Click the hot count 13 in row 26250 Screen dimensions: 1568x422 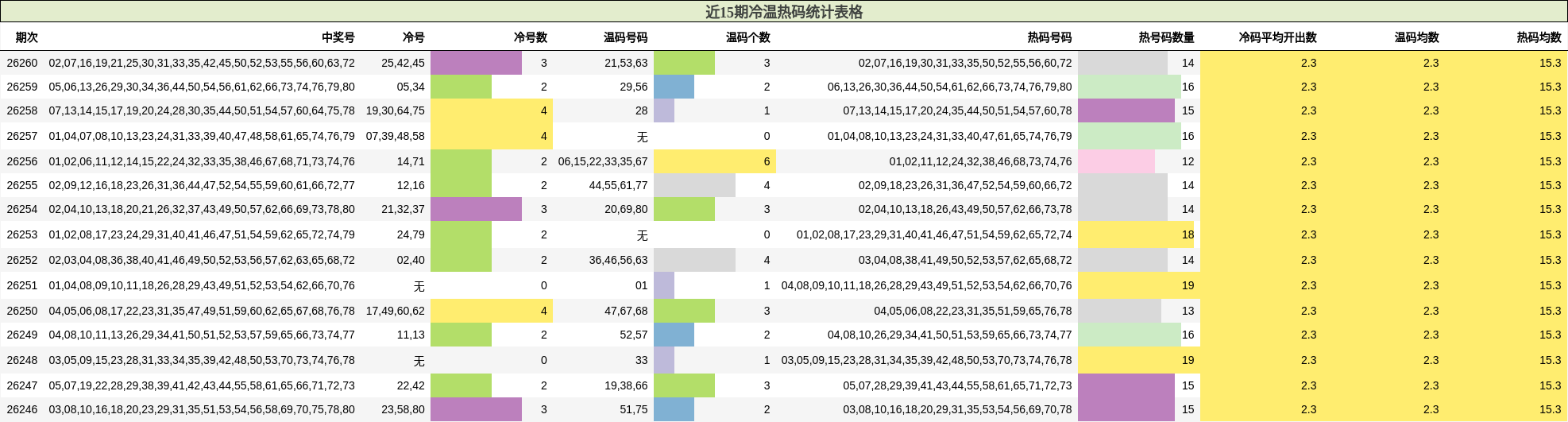click(1188, 311)
